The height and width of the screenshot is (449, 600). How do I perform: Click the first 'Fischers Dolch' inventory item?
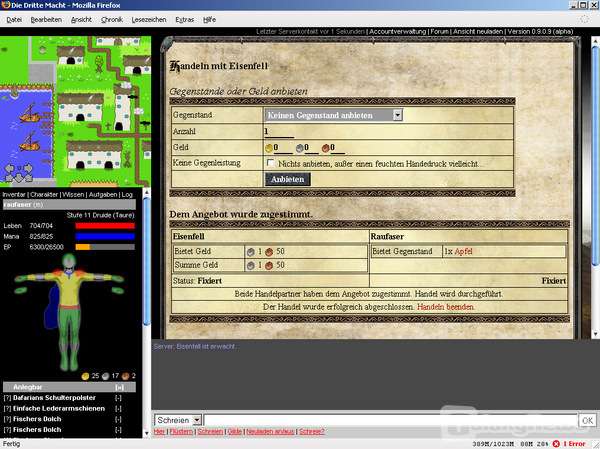click(37, 419)
